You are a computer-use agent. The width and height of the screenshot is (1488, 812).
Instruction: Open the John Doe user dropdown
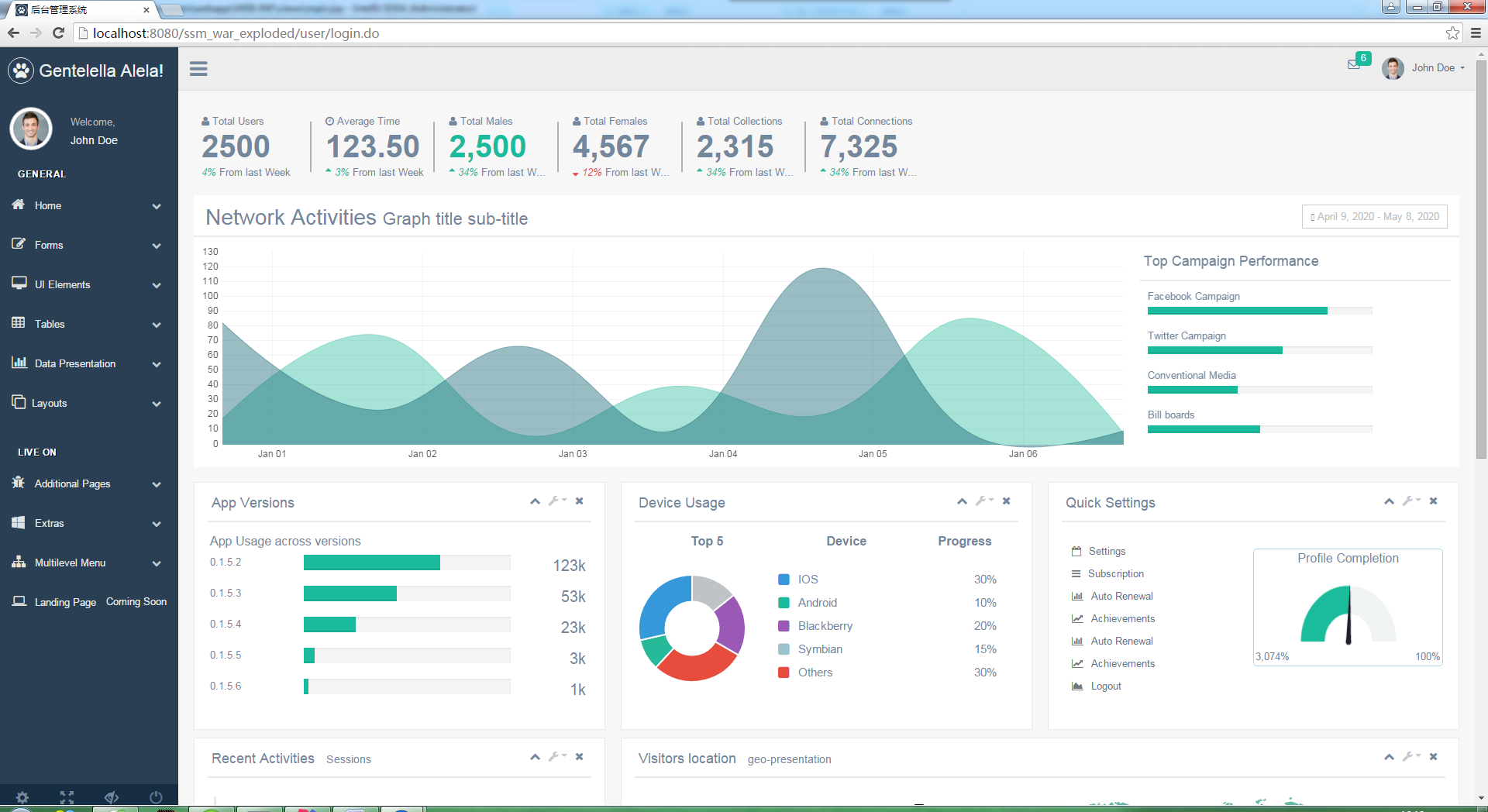point(1424,68)
